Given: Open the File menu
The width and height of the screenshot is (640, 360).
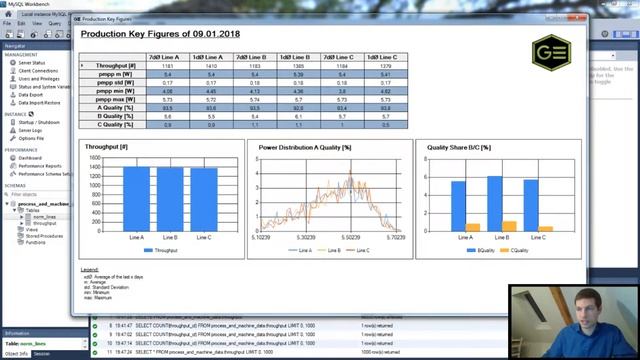Looking at the screenshot, I should [7, 24].
